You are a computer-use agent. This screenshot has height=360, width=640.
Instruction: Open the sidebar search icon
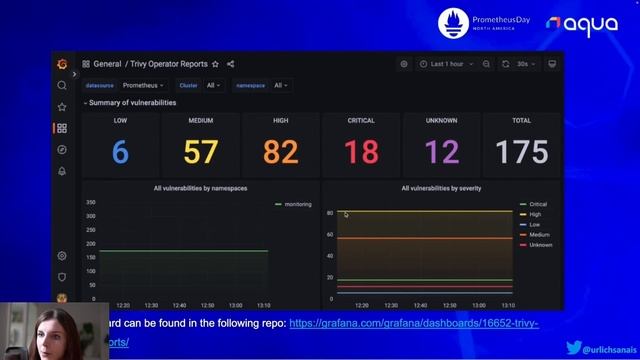(x=62, y=85)
